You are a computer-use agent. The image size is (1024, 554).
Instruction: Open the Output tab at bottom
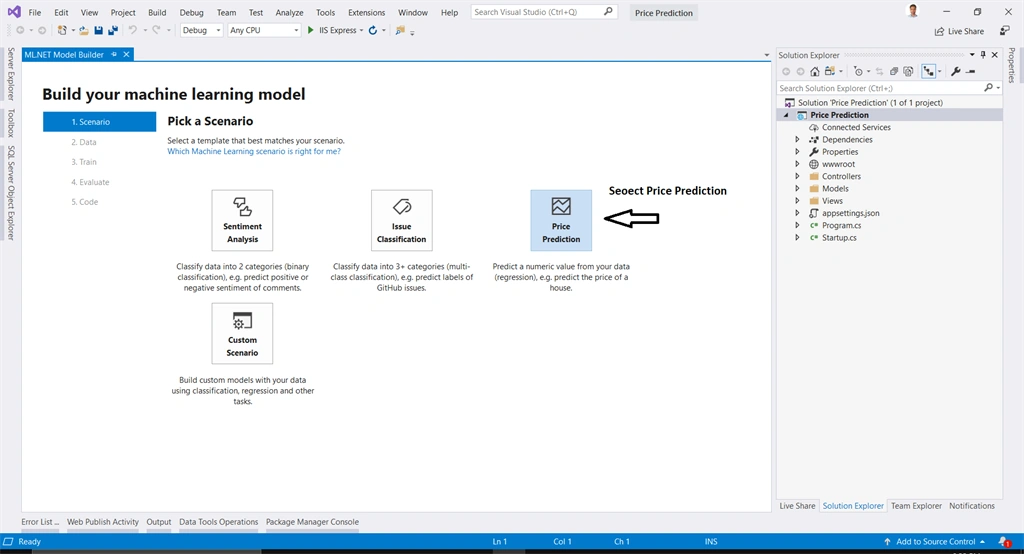point(159,522)
